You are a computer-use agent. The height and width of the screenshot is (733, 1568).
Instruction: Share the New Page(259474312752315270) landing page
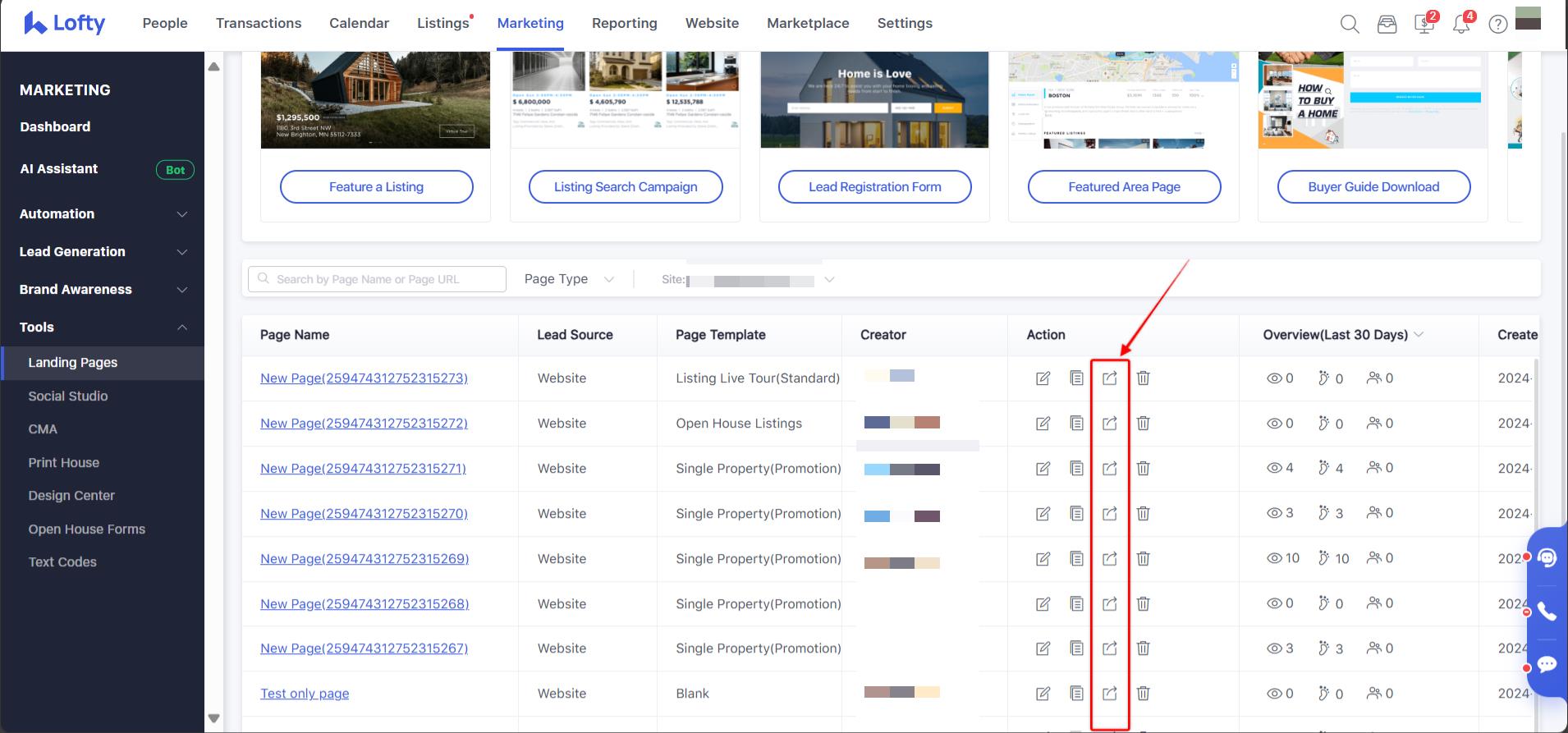tap(1110, 514)
